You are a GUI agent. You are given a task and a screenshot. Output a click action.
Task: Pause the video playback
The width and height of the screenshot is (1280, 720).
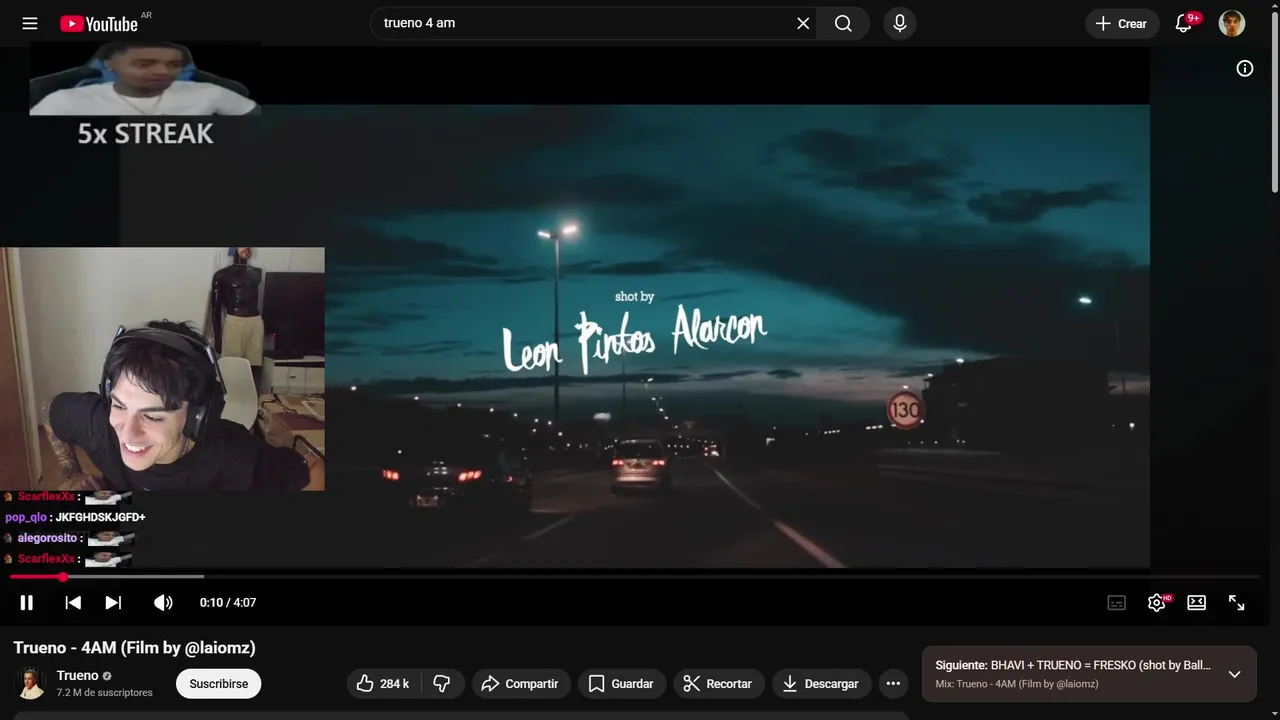27,602
